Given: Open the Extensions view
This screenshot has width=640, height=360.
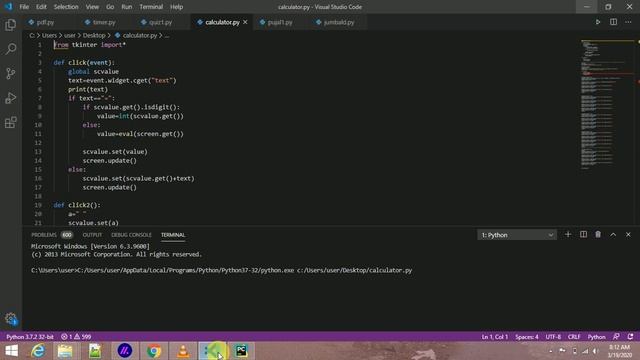Looking at the screenshot, I should [11, 122].
